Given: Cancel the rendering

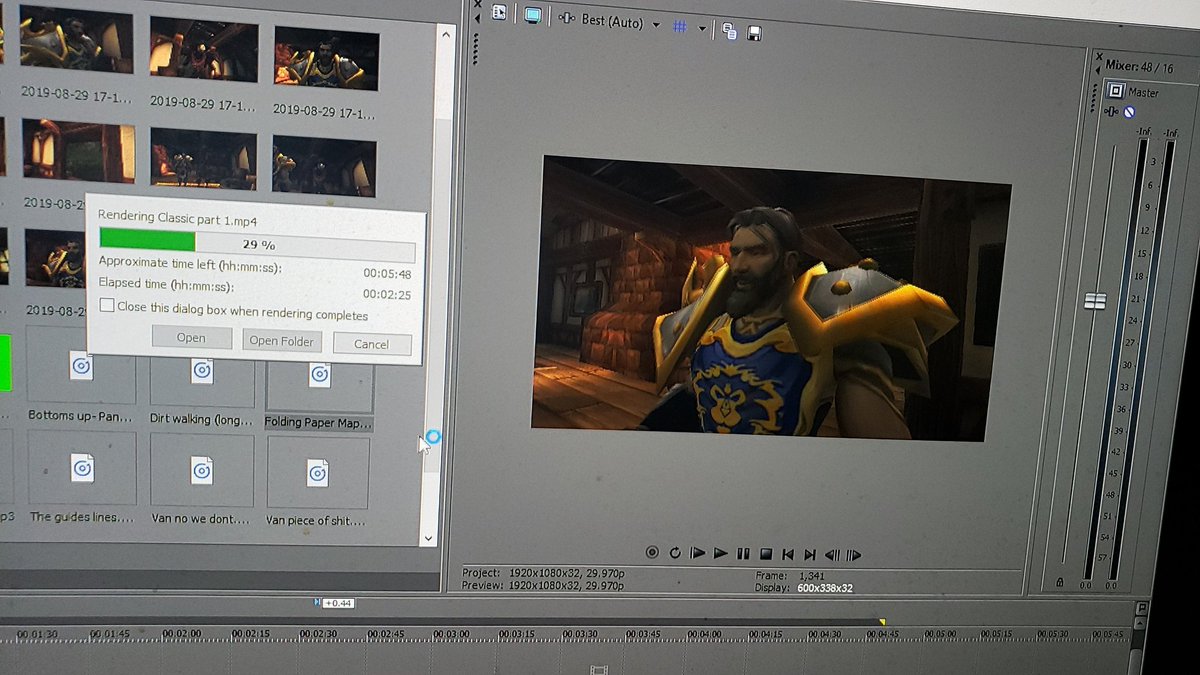Looking at the screenshot, I should [x=371, y=344].
